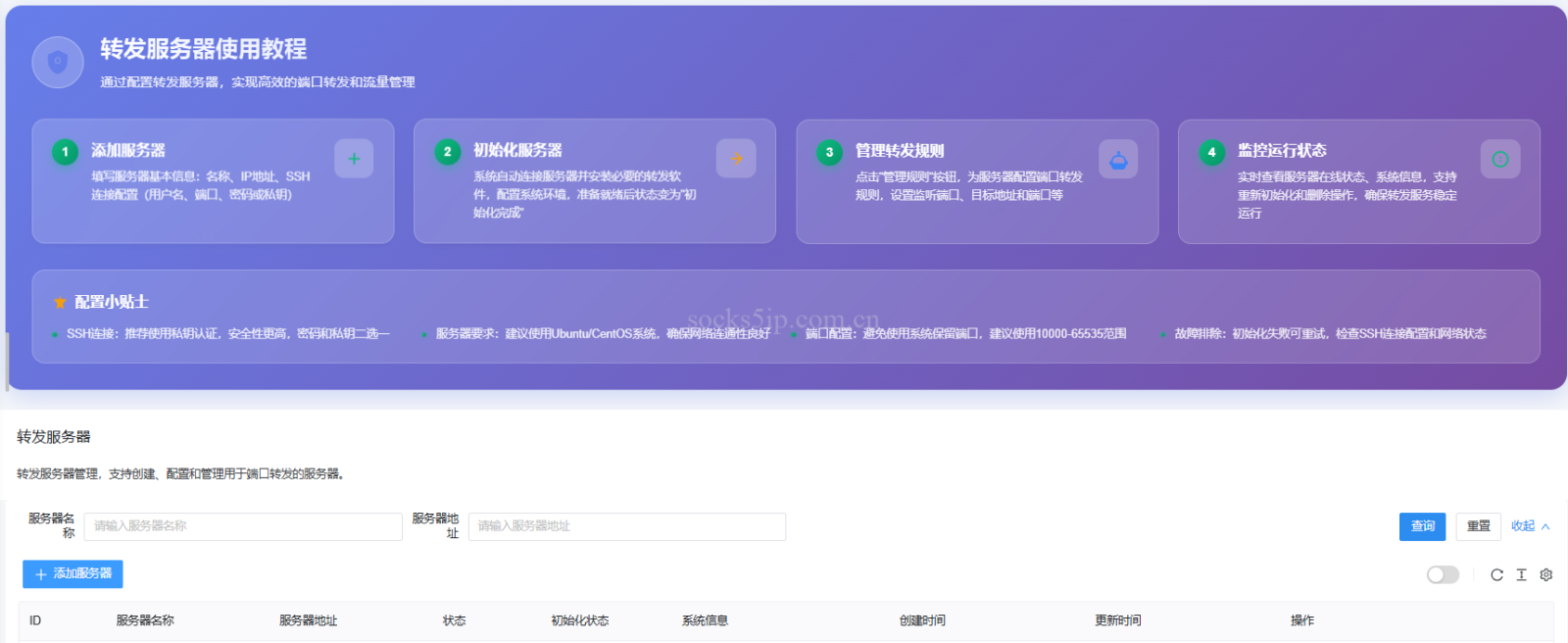
Task: Click the SSH连接 tip text
Action: [x=228, y=334]
